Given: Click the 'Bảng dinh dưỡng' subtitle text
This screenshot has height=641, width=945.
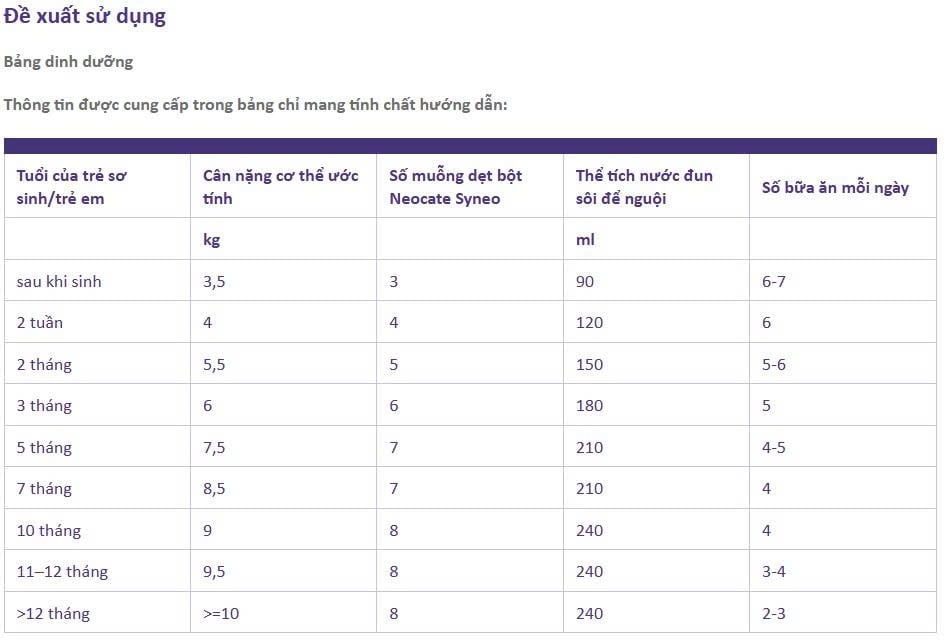Looking at the screenshot, I should point(68,62).
